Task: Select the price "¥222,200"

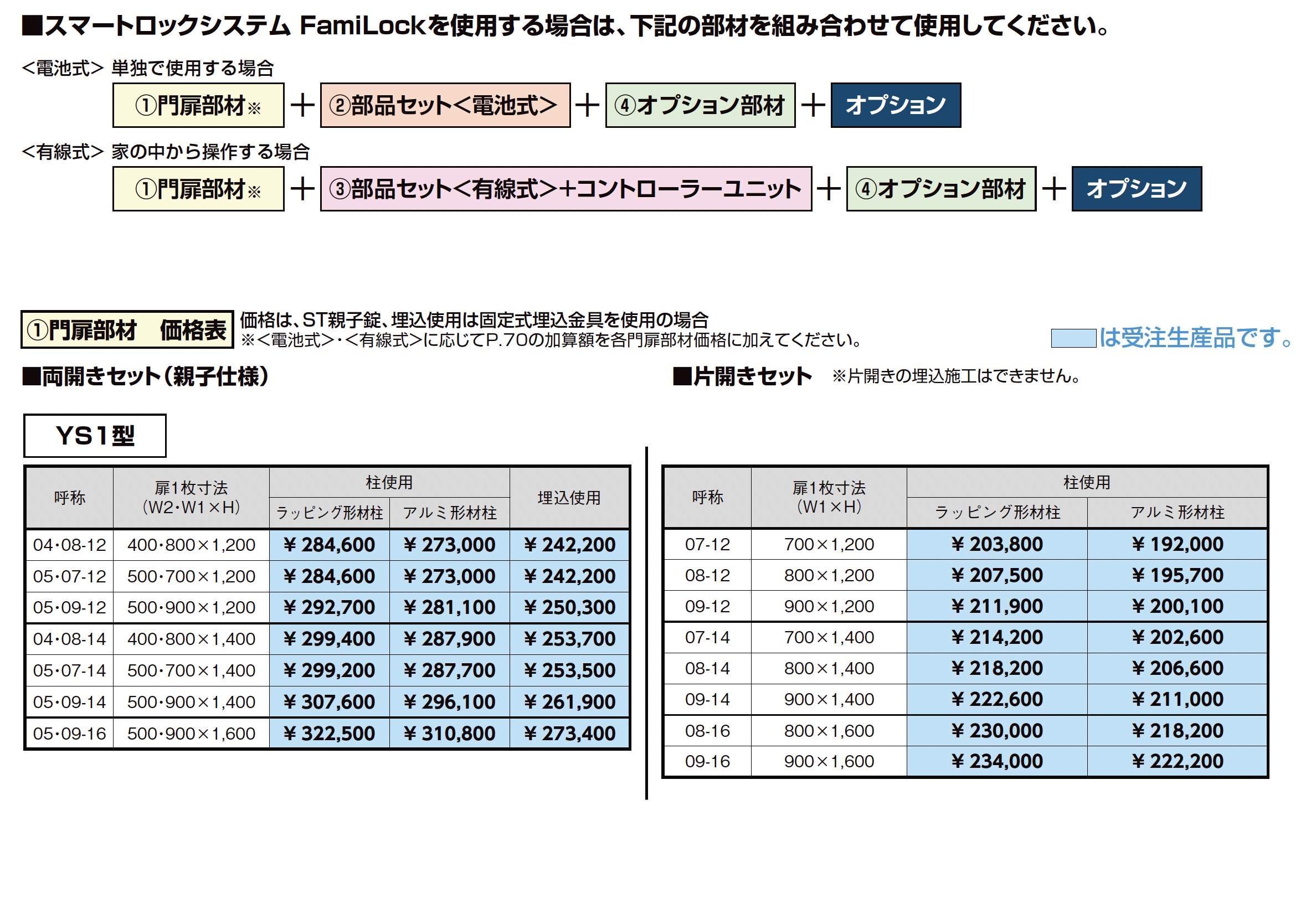Action: click(x=1178, y=761)
